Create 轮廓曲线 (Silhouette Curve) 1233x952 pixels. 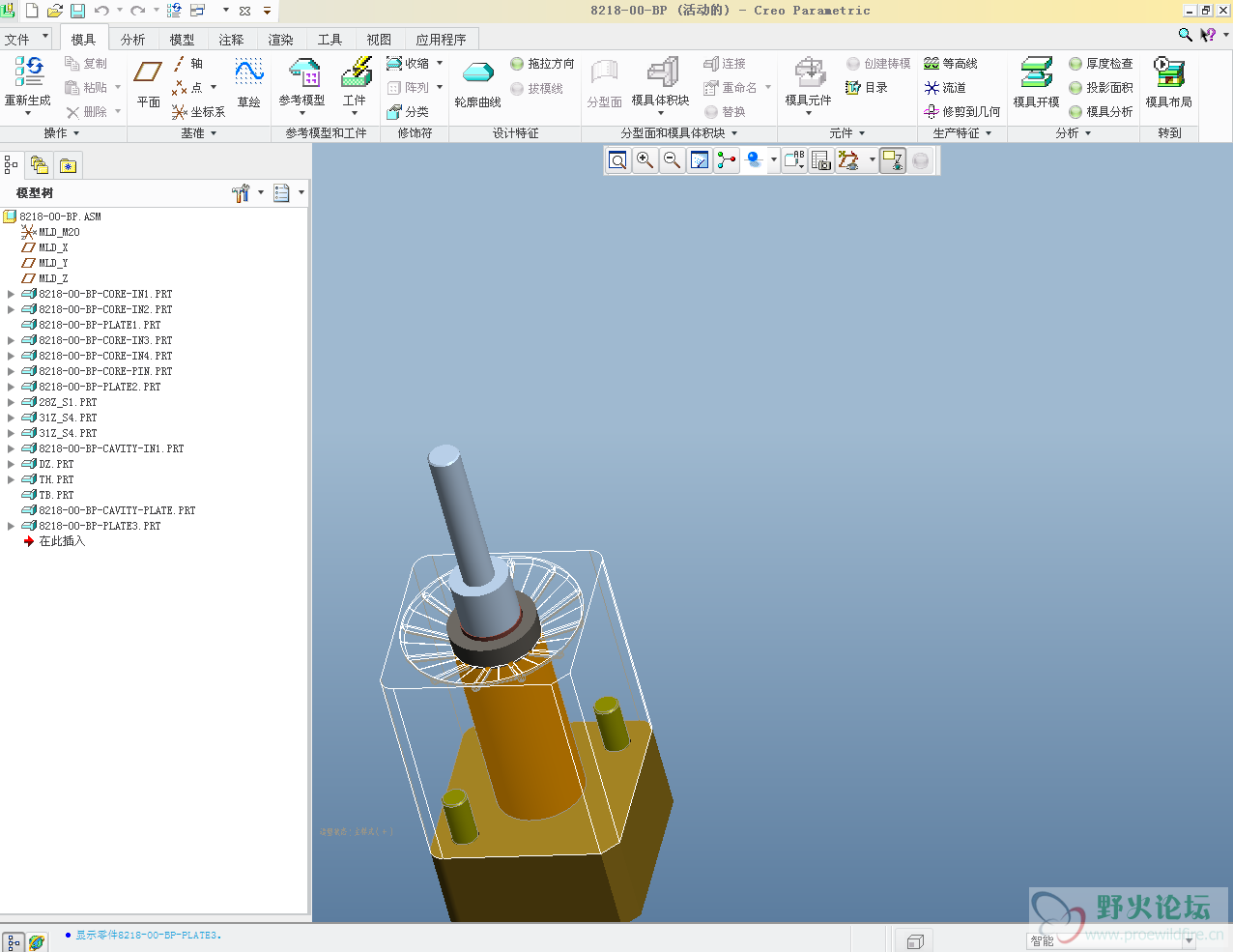pos(477,84)
